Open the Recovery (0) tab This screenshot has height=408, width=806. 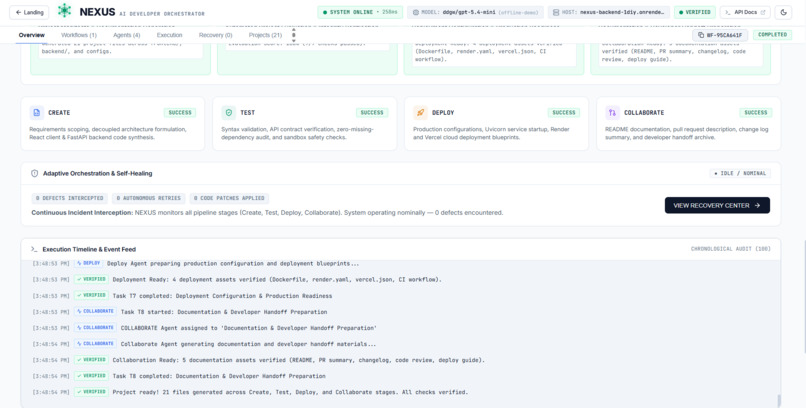pos(215,35)
